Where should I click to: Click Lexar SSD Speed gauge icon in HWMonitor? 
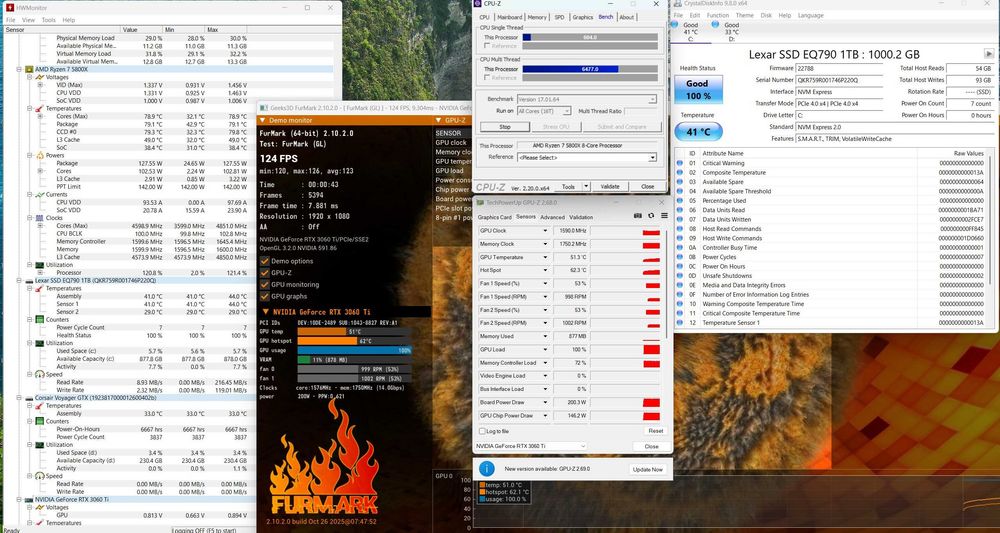tap(40, 374)
